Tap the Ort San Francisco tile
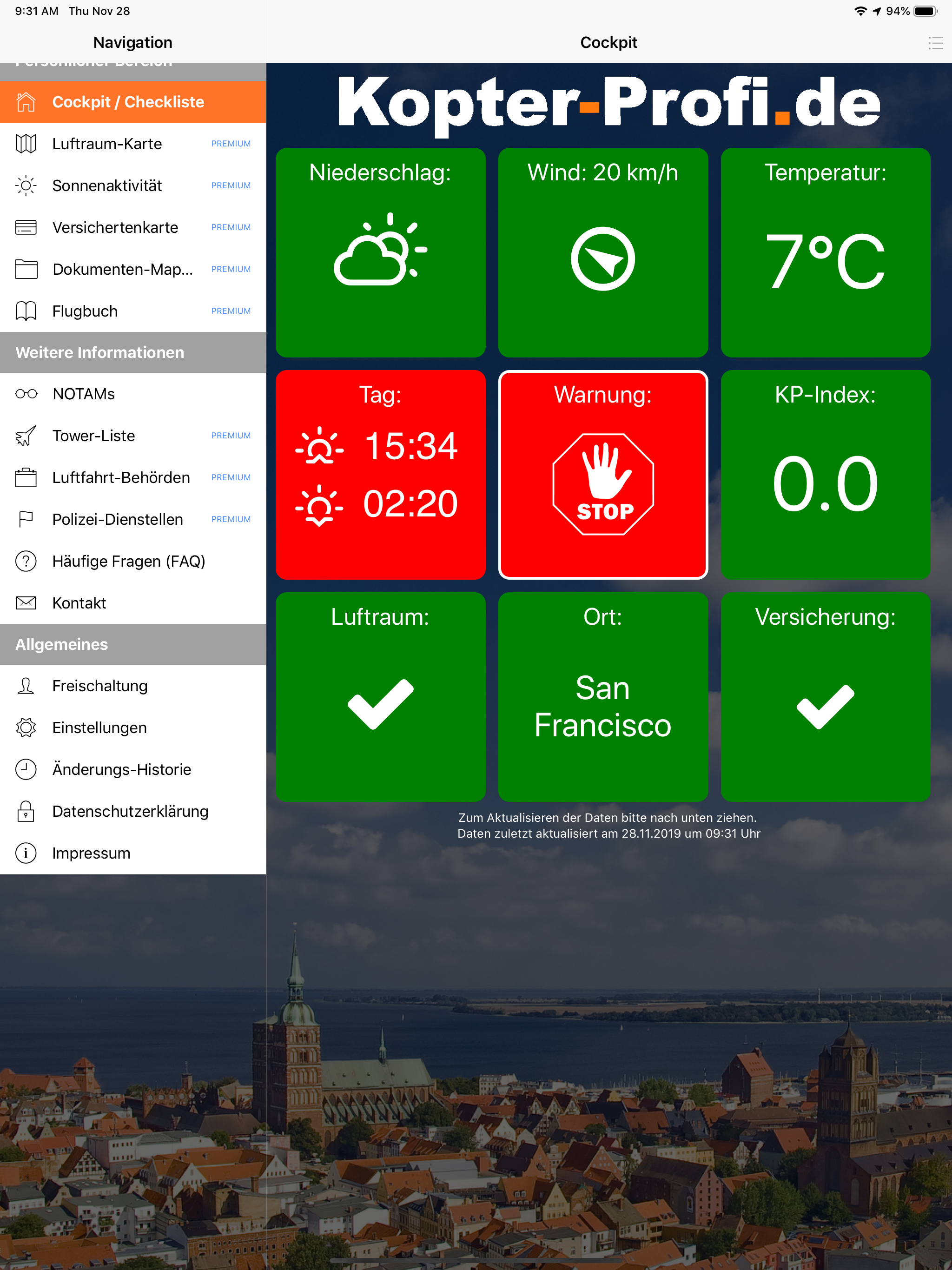Screen dimensions: 952x1270 [603, 697]
